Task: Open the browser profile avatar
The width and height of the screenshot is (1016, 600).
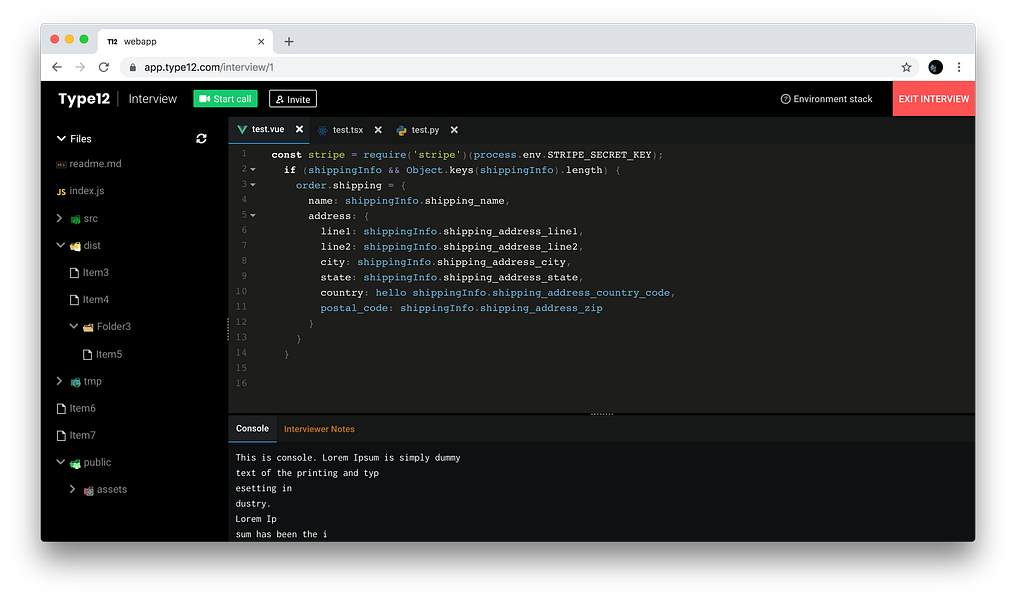Action: click(936, 67)
